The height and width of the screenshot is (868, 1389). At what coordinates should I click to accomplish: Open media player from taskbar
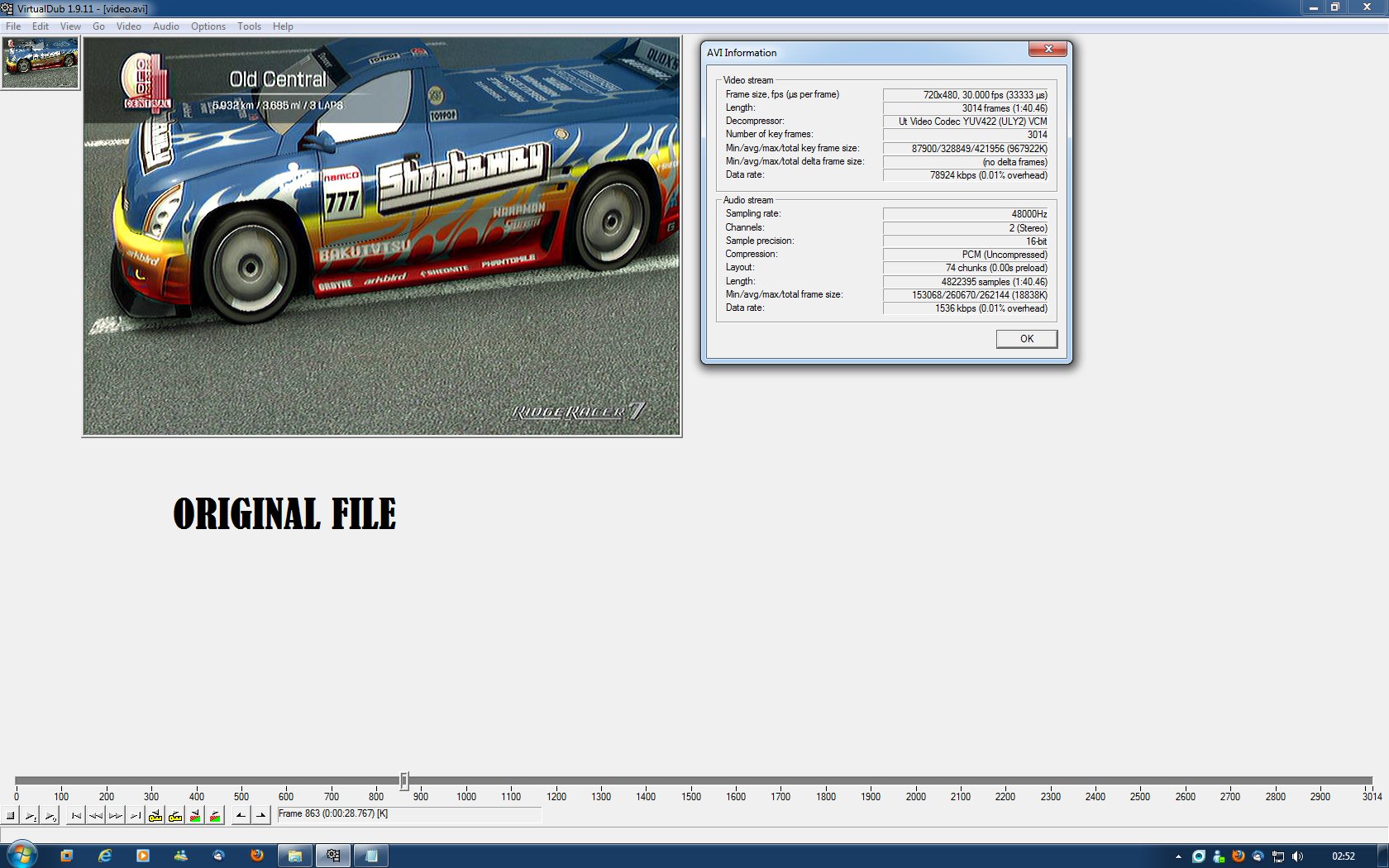click(143, 856)
